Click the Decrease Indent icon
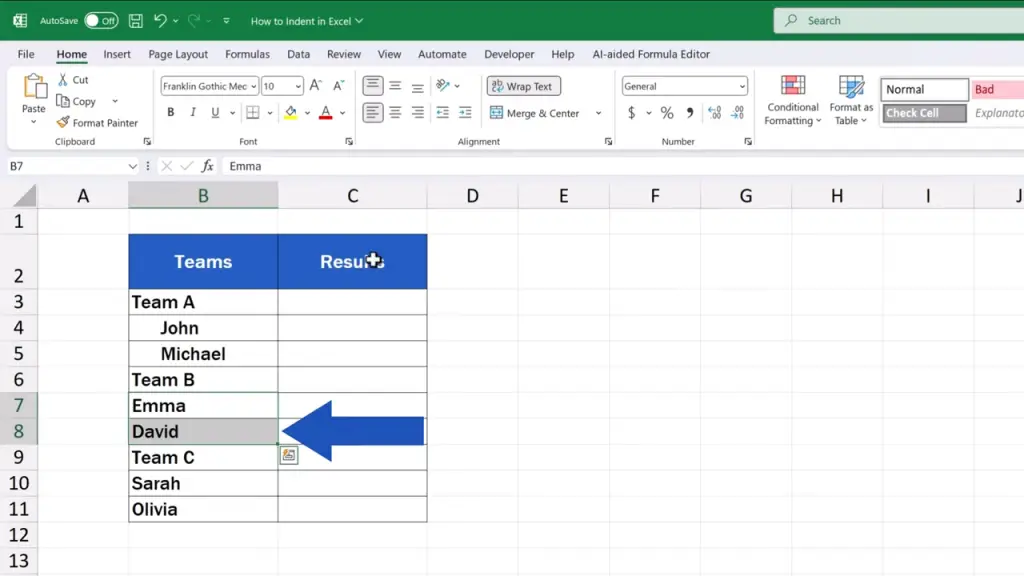 [443, 113]
